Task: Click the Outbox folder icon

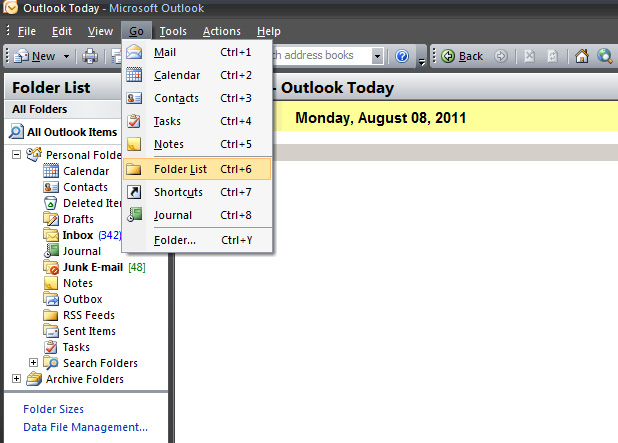Action: (x=51, y=299)
